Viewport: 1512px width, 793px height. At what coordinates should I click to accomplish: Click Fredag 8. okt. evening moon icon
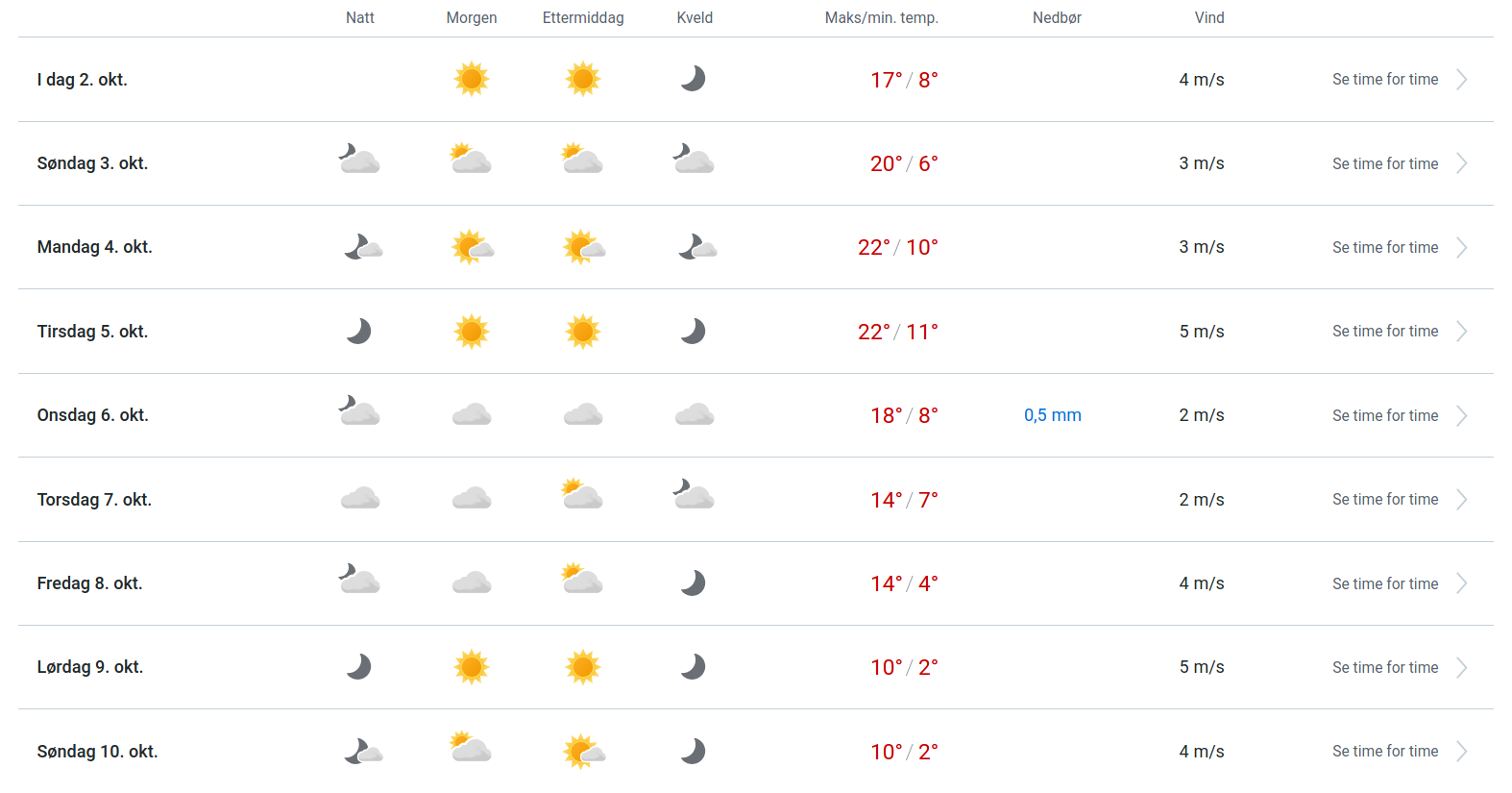coord(694,583)
